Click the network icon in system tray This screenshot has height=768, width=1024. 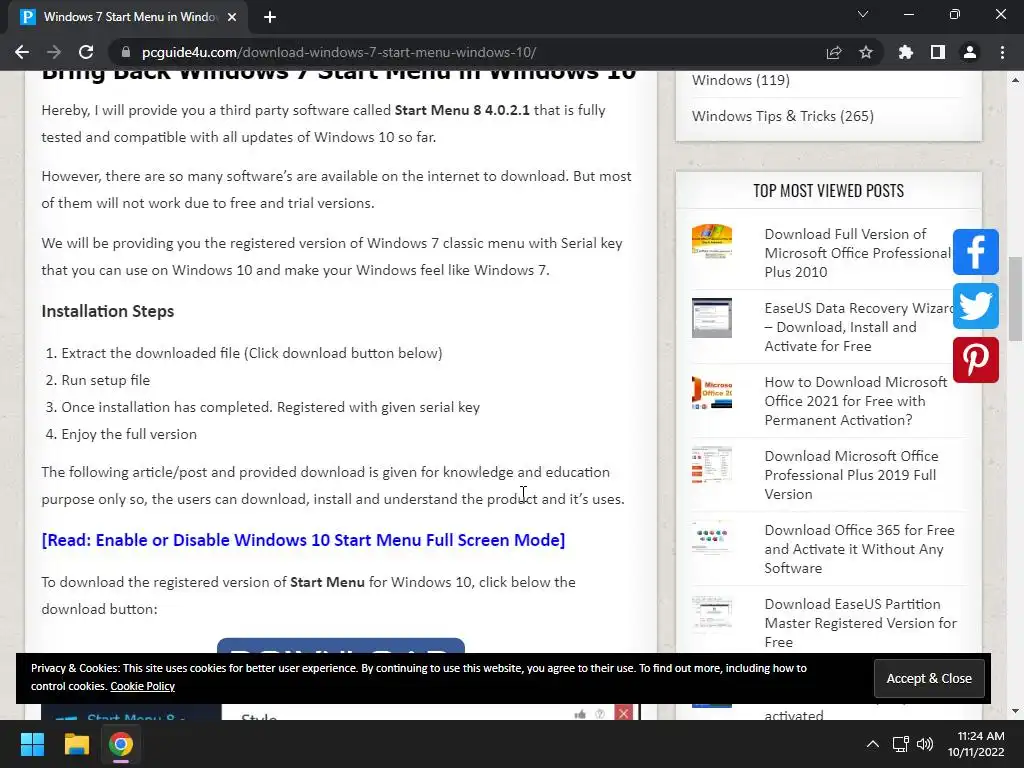(x=901, y=744)
